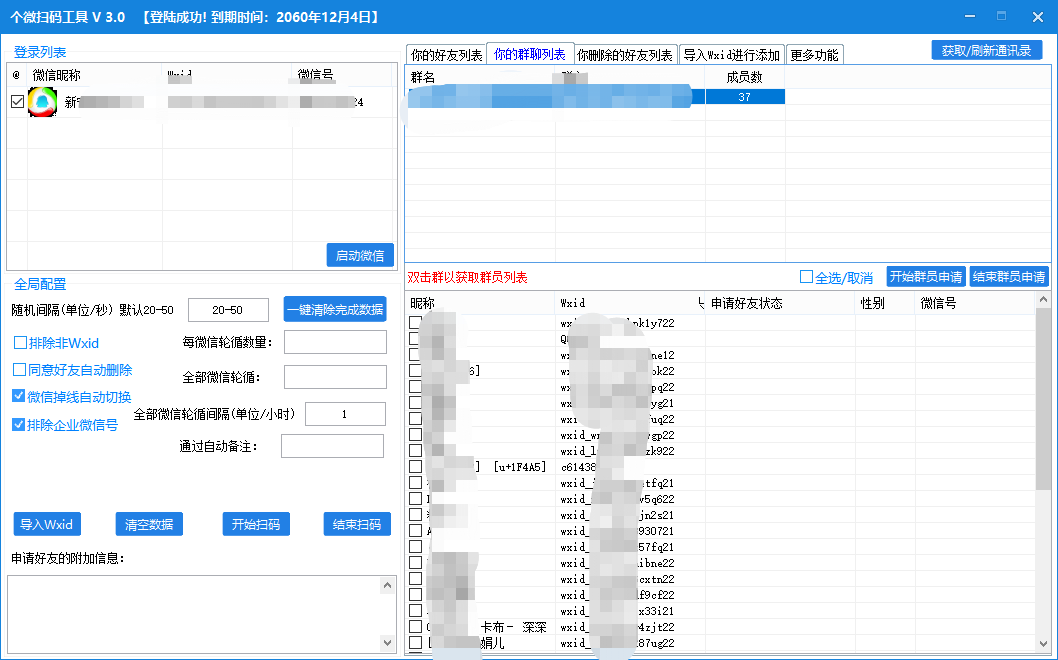1058x660 pixels.
Task: Click the 申请好友的附加信息 text area
Action: point(194,613)
